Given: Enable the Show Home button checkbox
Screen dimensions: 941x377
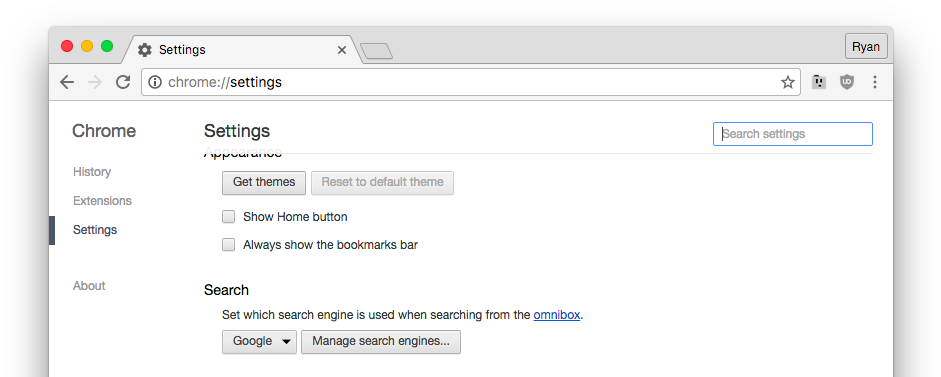Looking at the screenshot, I should [228, 217].
